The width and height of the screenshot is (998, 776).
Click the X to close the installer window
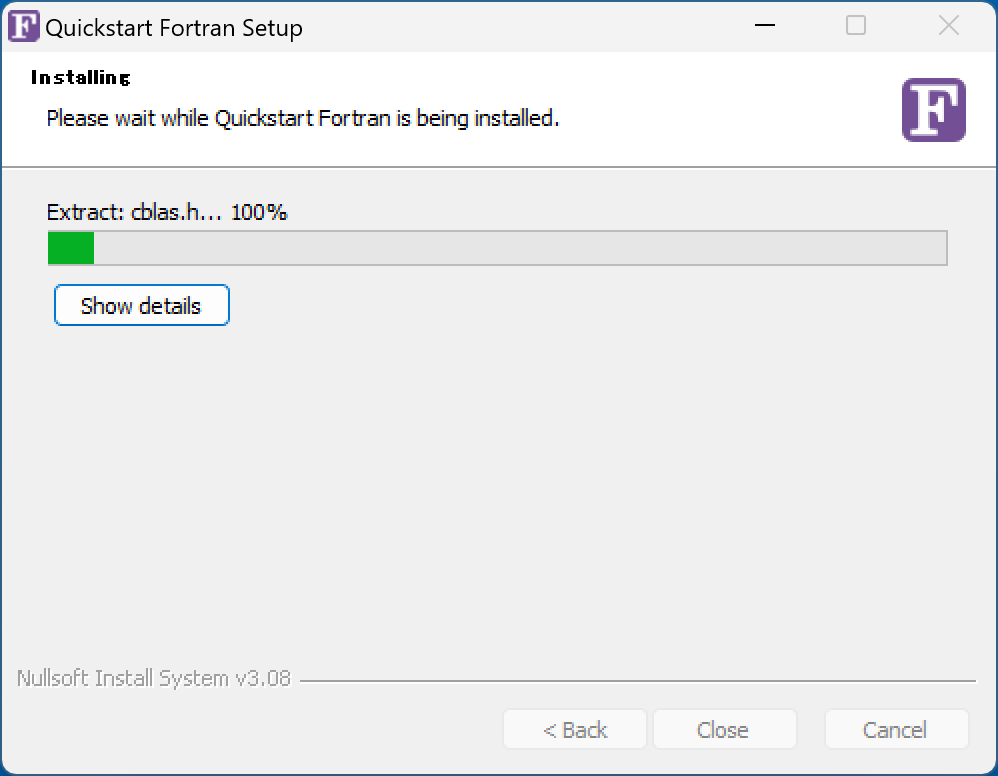click(948, 25)
